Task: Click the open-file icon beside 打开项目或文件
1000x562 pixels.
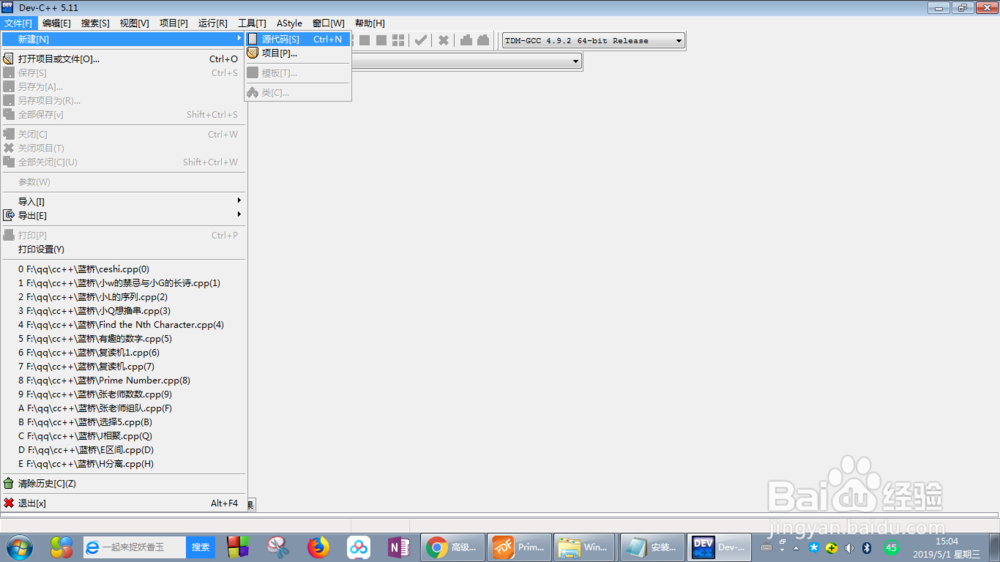Action: coord(8,59)
